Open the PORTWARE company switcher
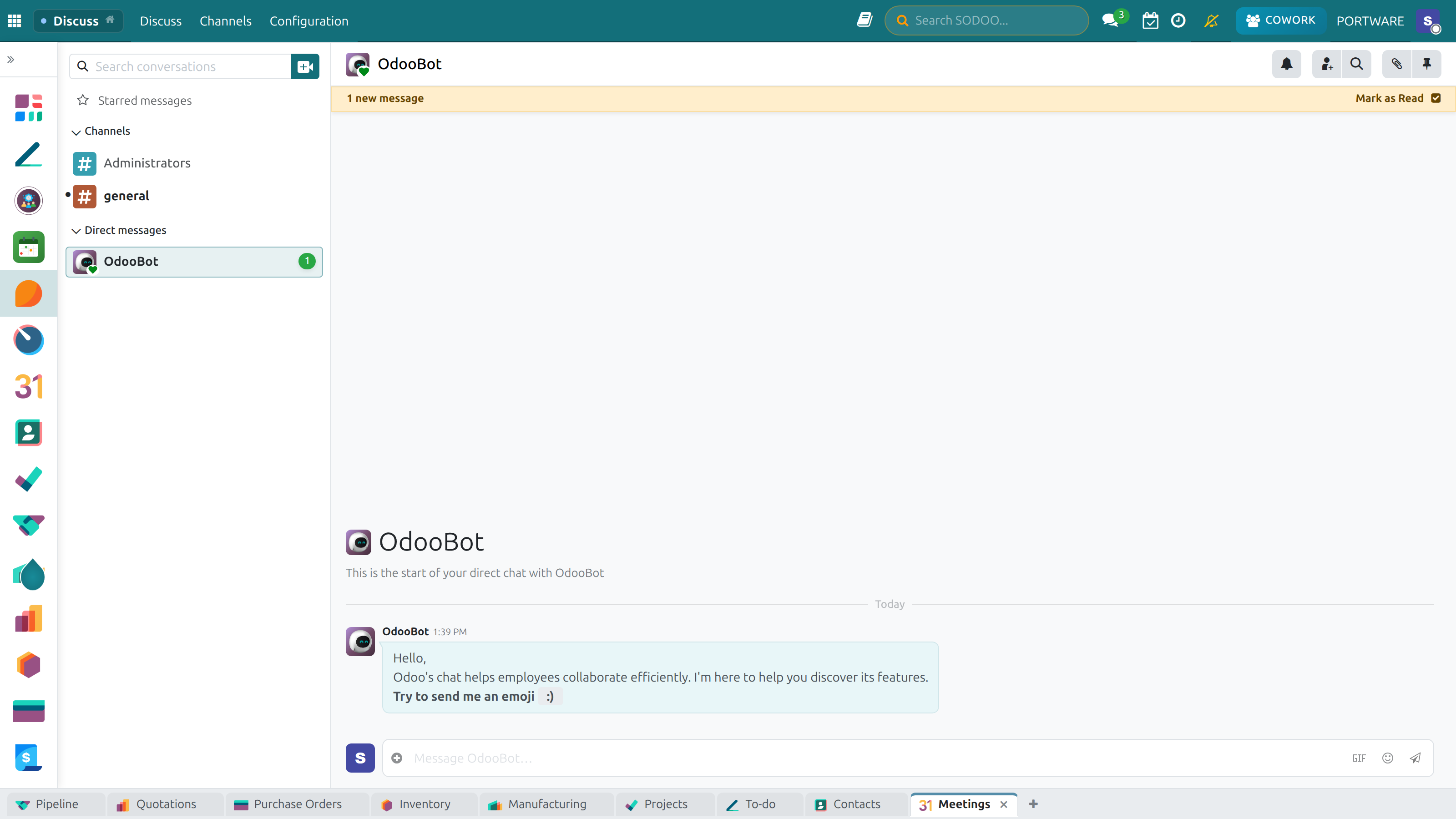 (x=1370, y=21)
